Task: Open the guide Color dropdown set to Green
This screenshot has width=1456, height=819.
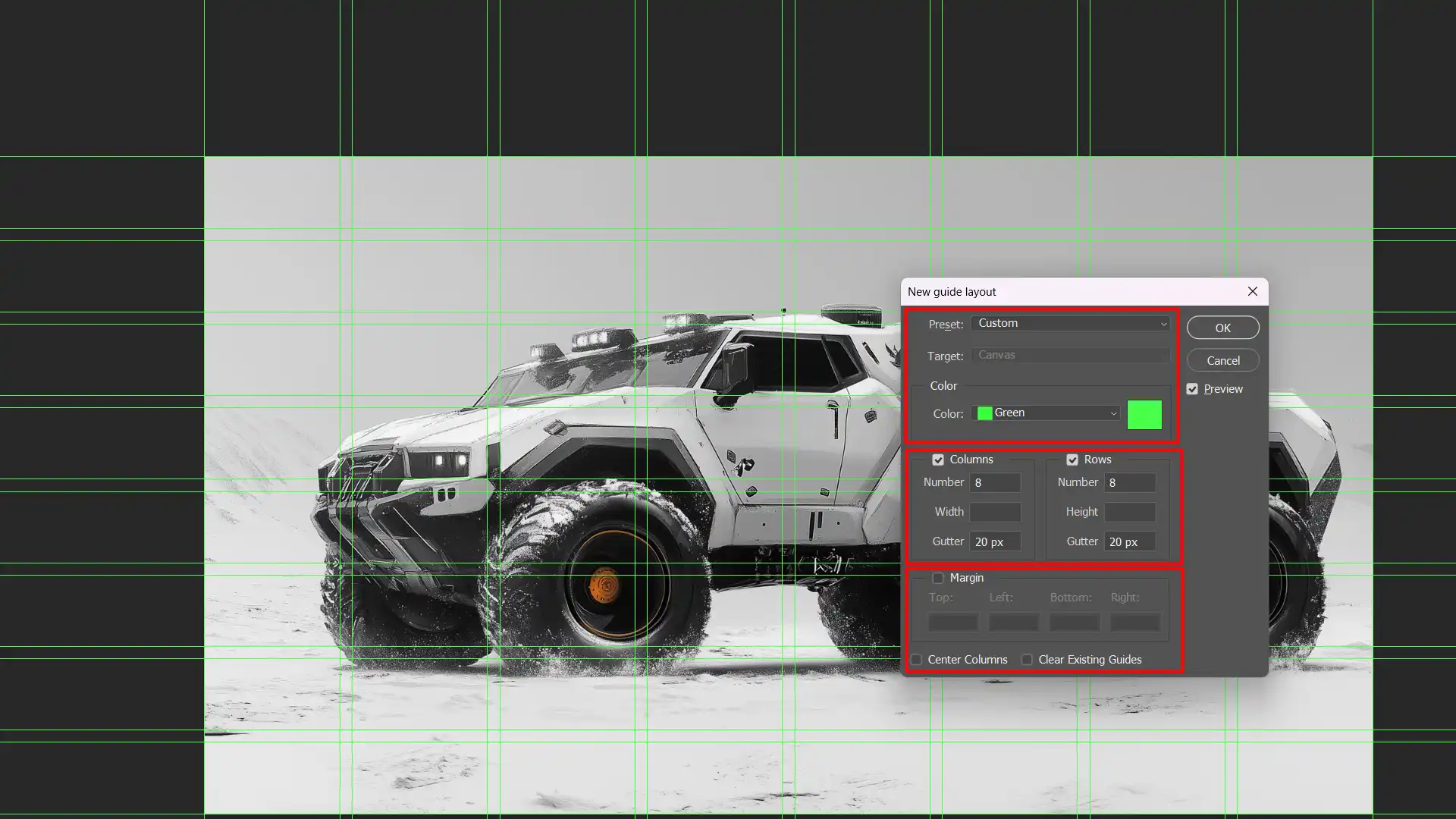Action: pyautogui.click(x=1046, y=413)
